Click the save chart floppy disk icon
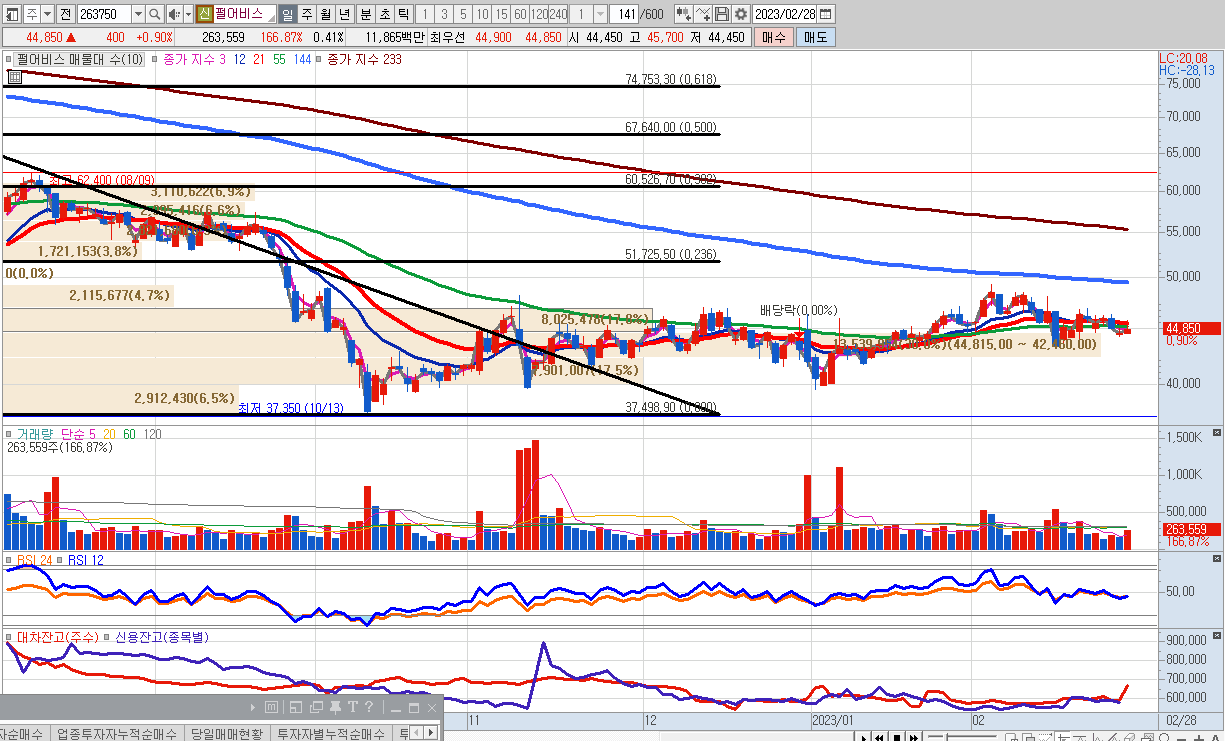This screenshot has width=1225, height=741. [x=722, y=14]
